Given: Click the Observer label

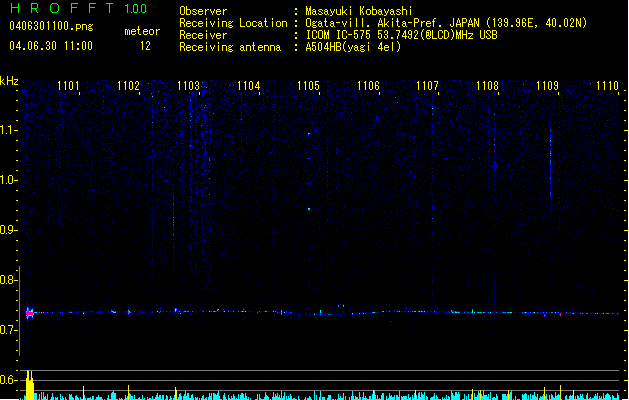Looking at the screenshot, I should coord(203,11).
